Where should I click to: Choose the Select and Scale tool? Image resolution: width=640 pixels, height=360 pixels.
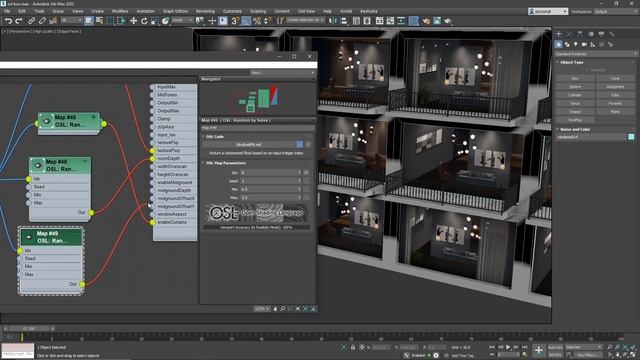(155, 21)
